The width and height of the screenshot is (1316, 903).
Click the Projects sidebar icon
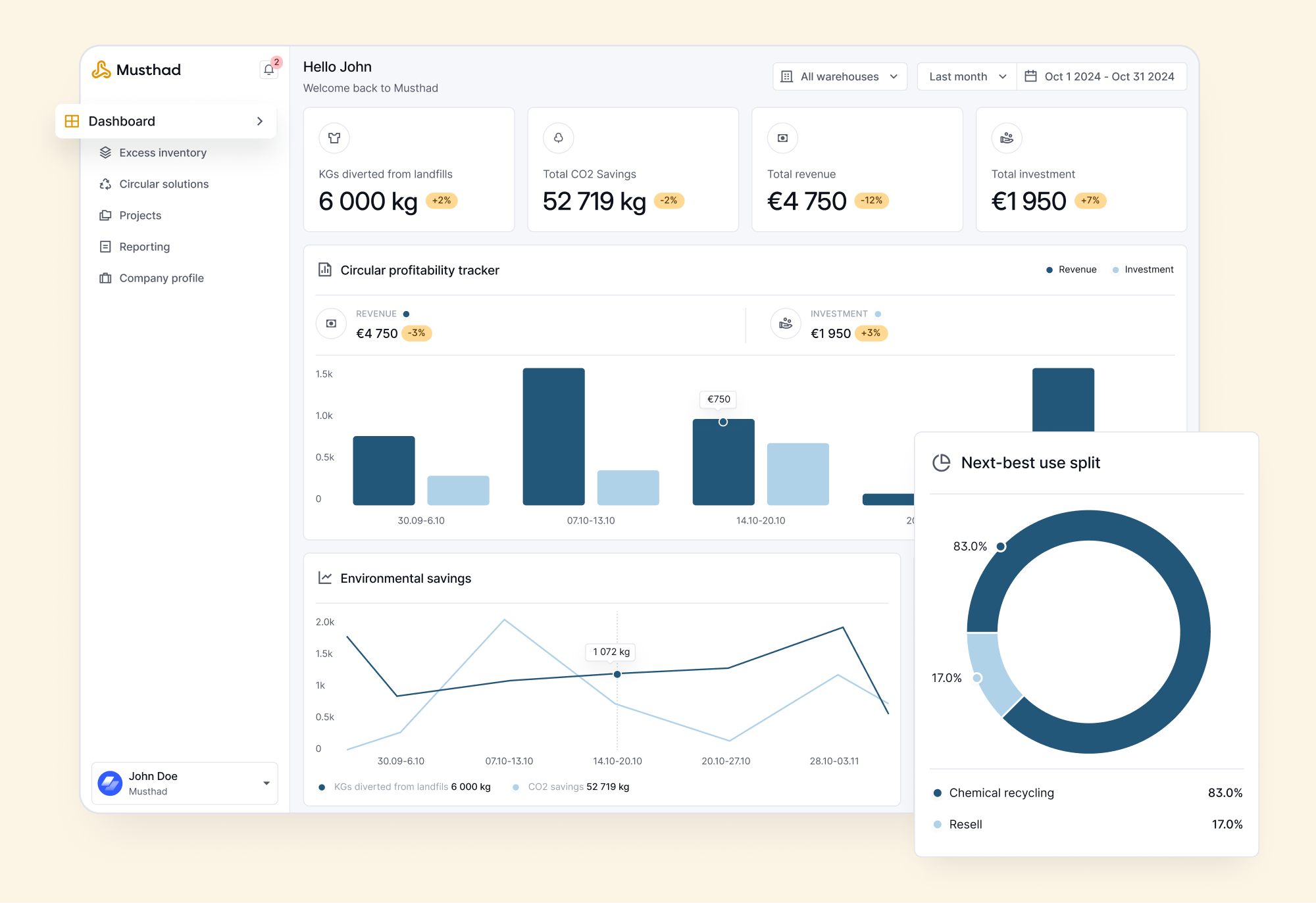[106, 215]
